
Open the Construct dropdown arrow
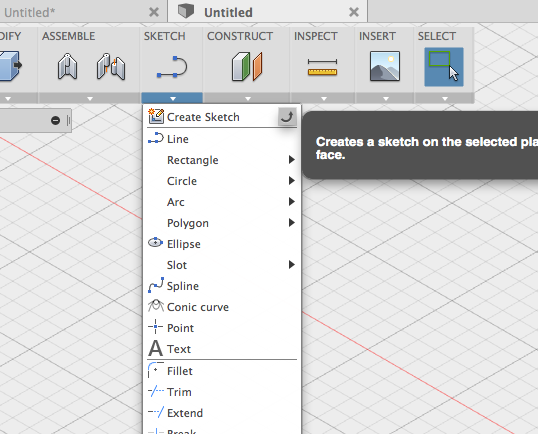pos(248,98)
